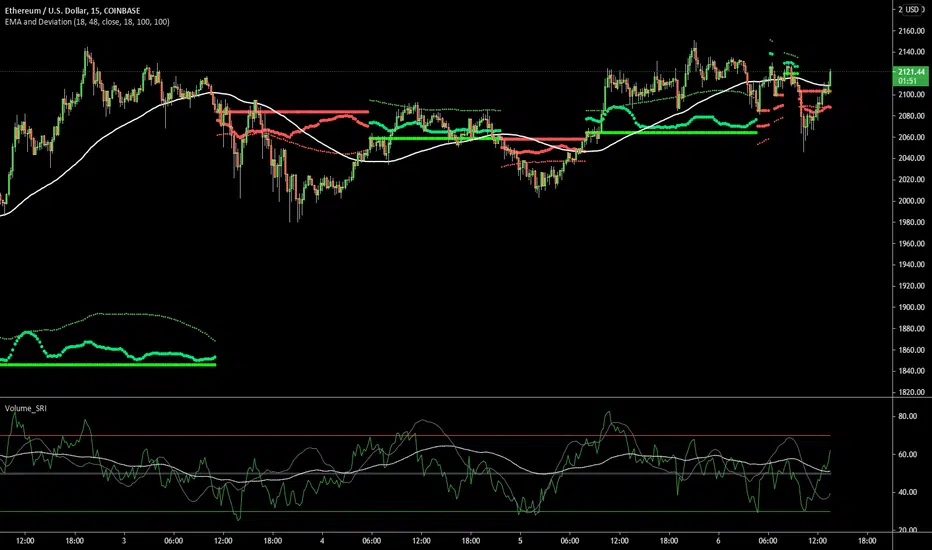Screen dimensions: 932x550
Task: Select the thick green line near 1845 price
Action: 108,364
